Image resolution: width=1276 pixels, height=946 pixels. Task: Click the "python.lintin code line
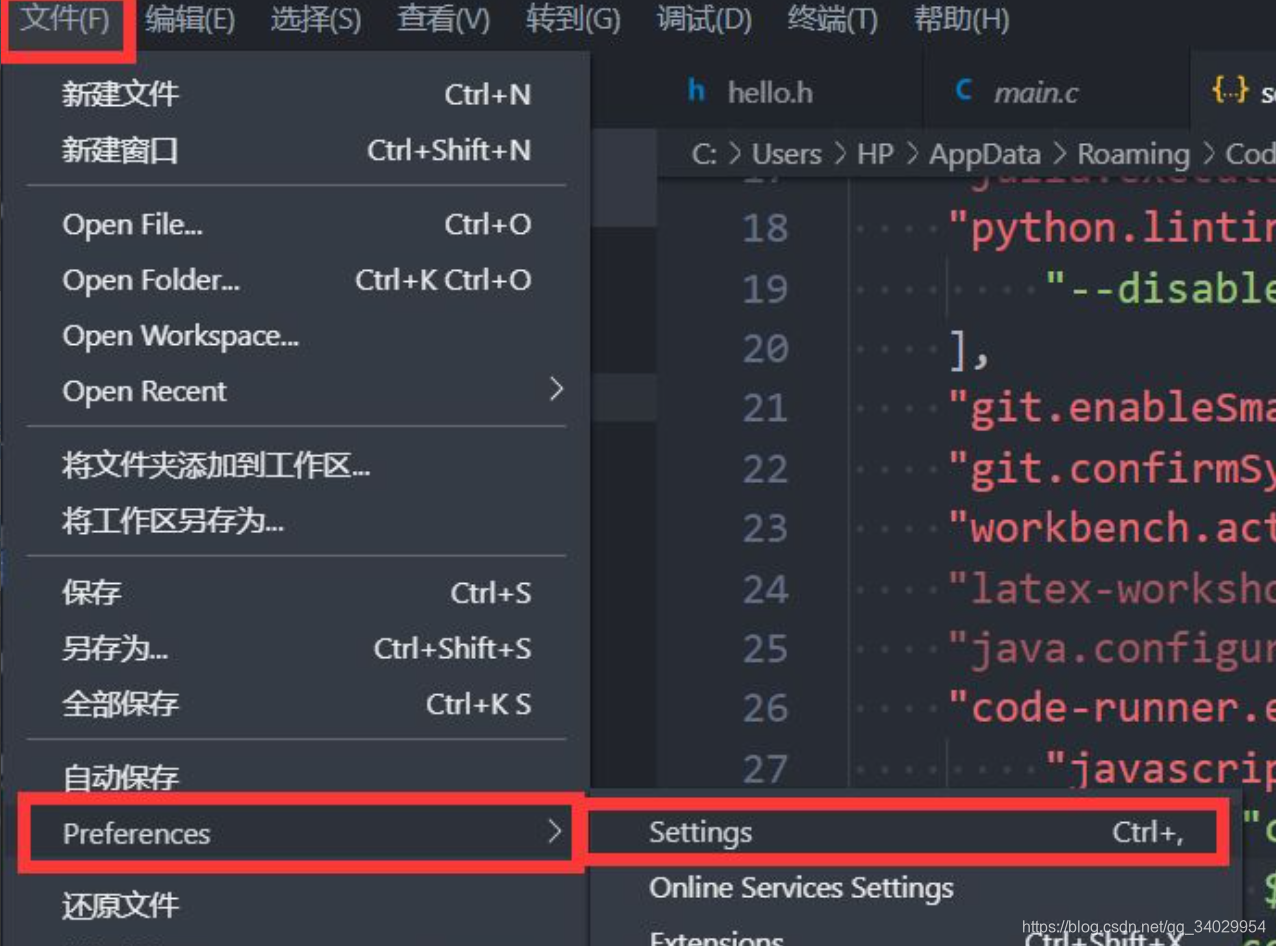point(1111,229)
